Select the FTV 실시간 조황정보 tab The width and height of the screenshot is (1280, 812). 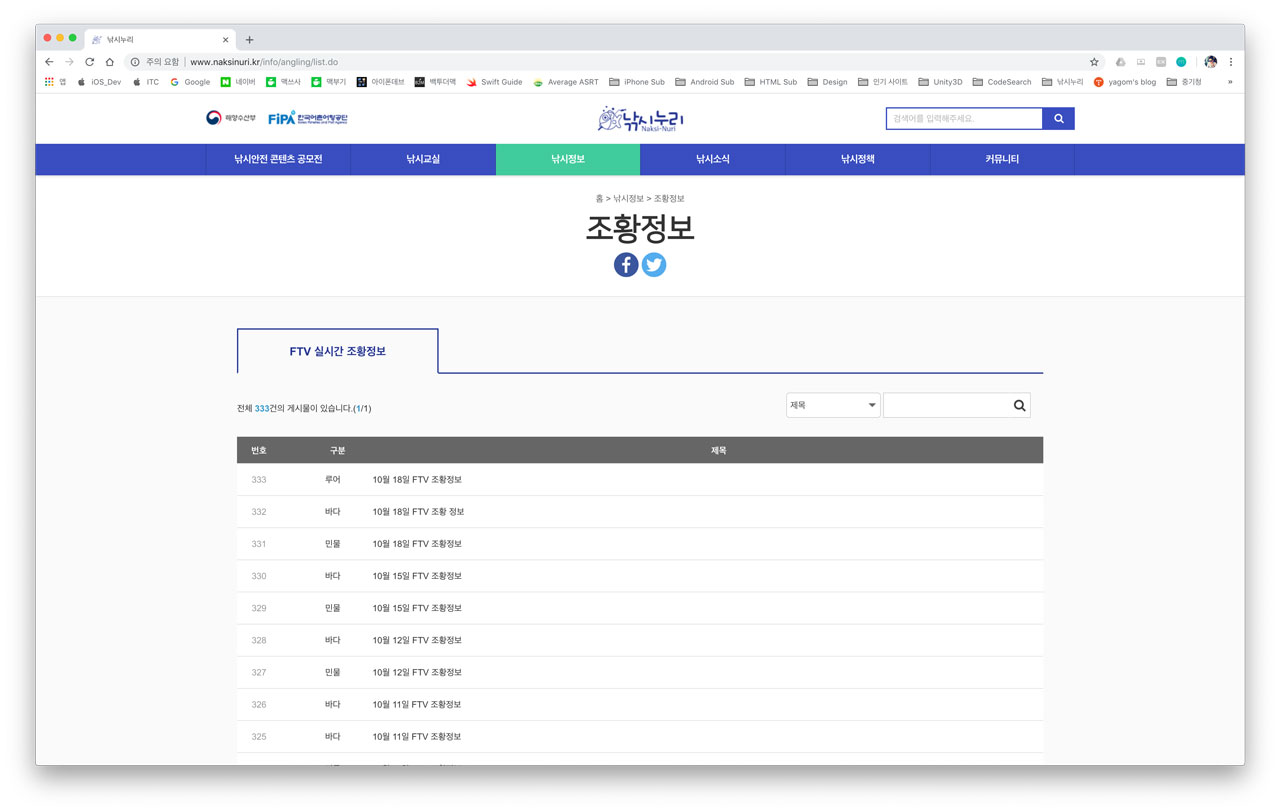[x=337, y=351]
